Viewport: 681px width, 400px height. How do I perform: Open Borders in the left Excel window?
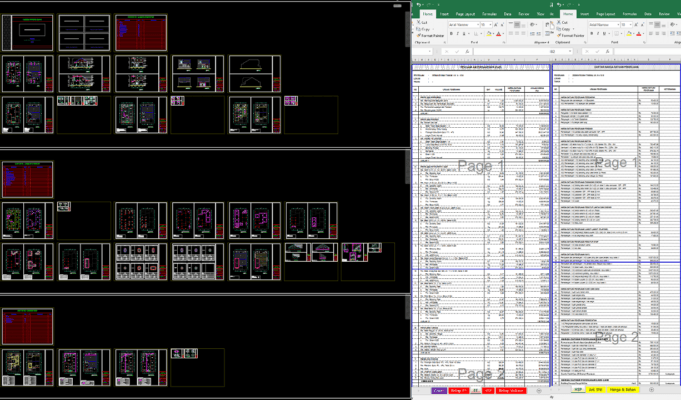point(477,33)
